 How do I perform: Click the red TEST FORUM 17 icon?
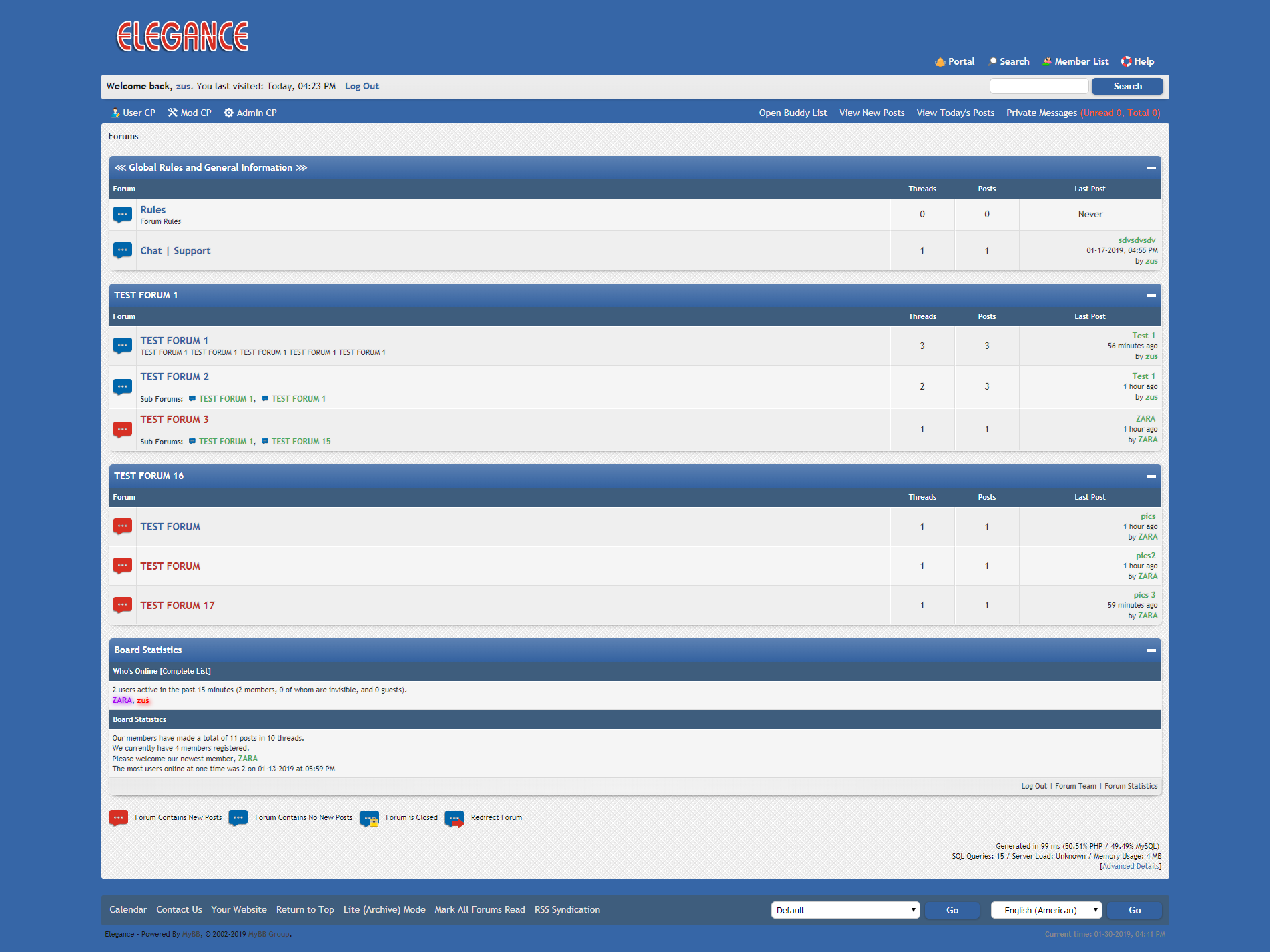tap(122, 605)
